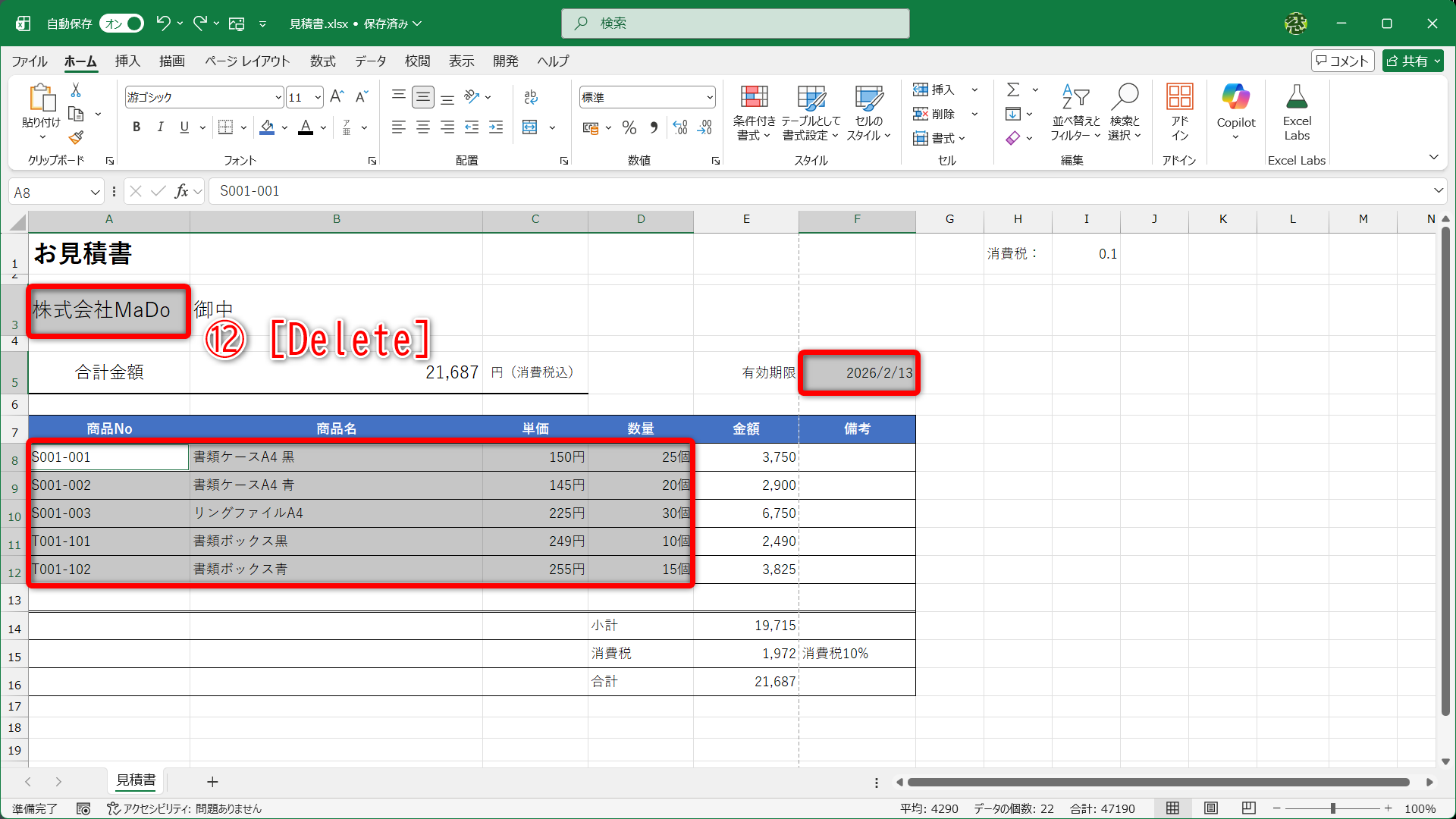
Task: Switch to the Insert ribbon tab
Action: (127, 61)
